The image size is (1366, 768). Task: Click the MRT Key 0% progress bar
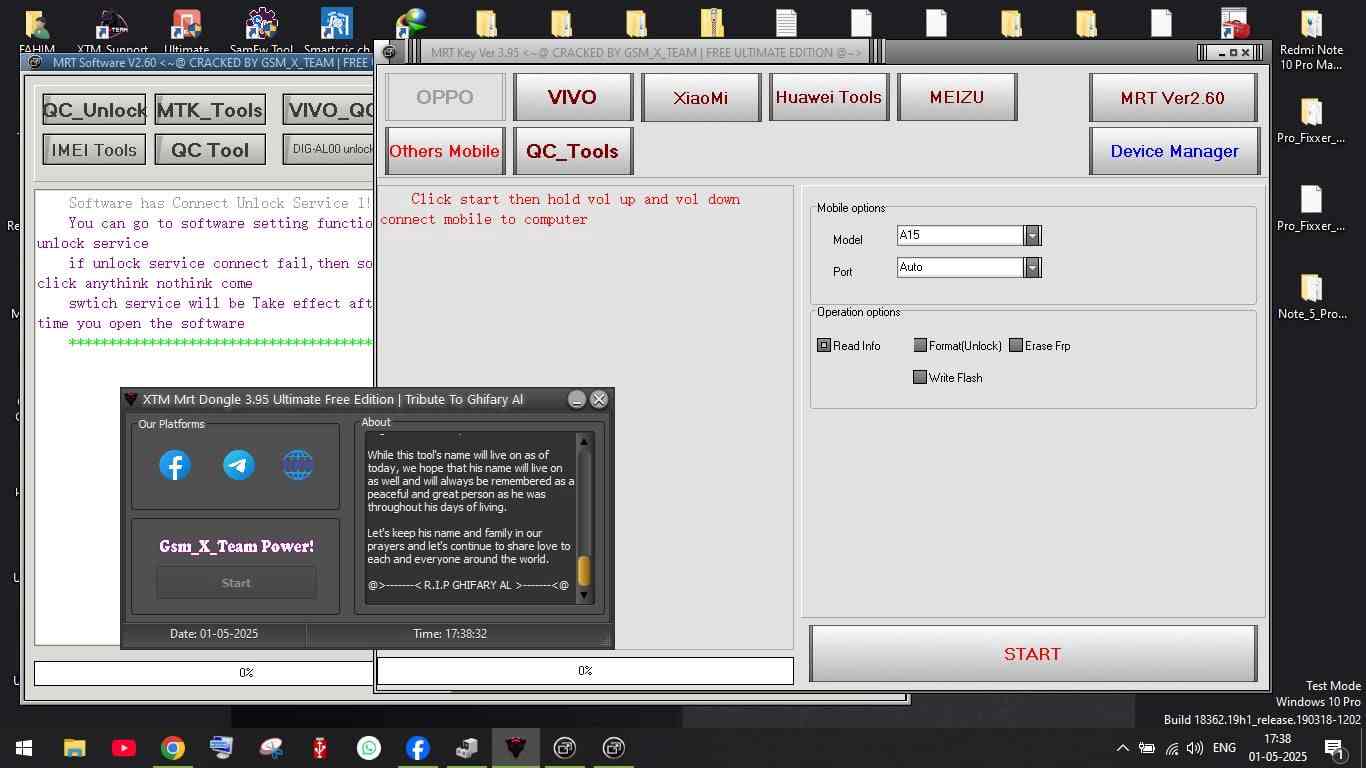pos(585,671)
